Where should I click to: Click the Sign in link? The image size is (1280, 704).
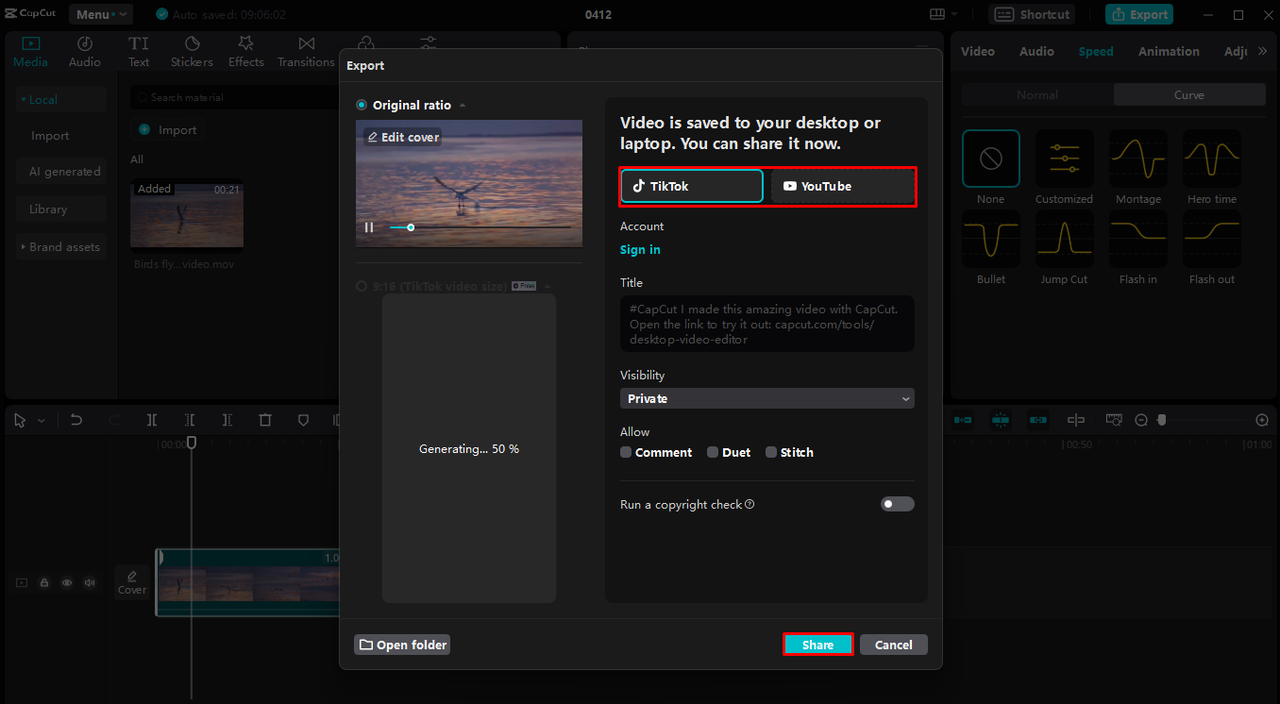[640, 250]
